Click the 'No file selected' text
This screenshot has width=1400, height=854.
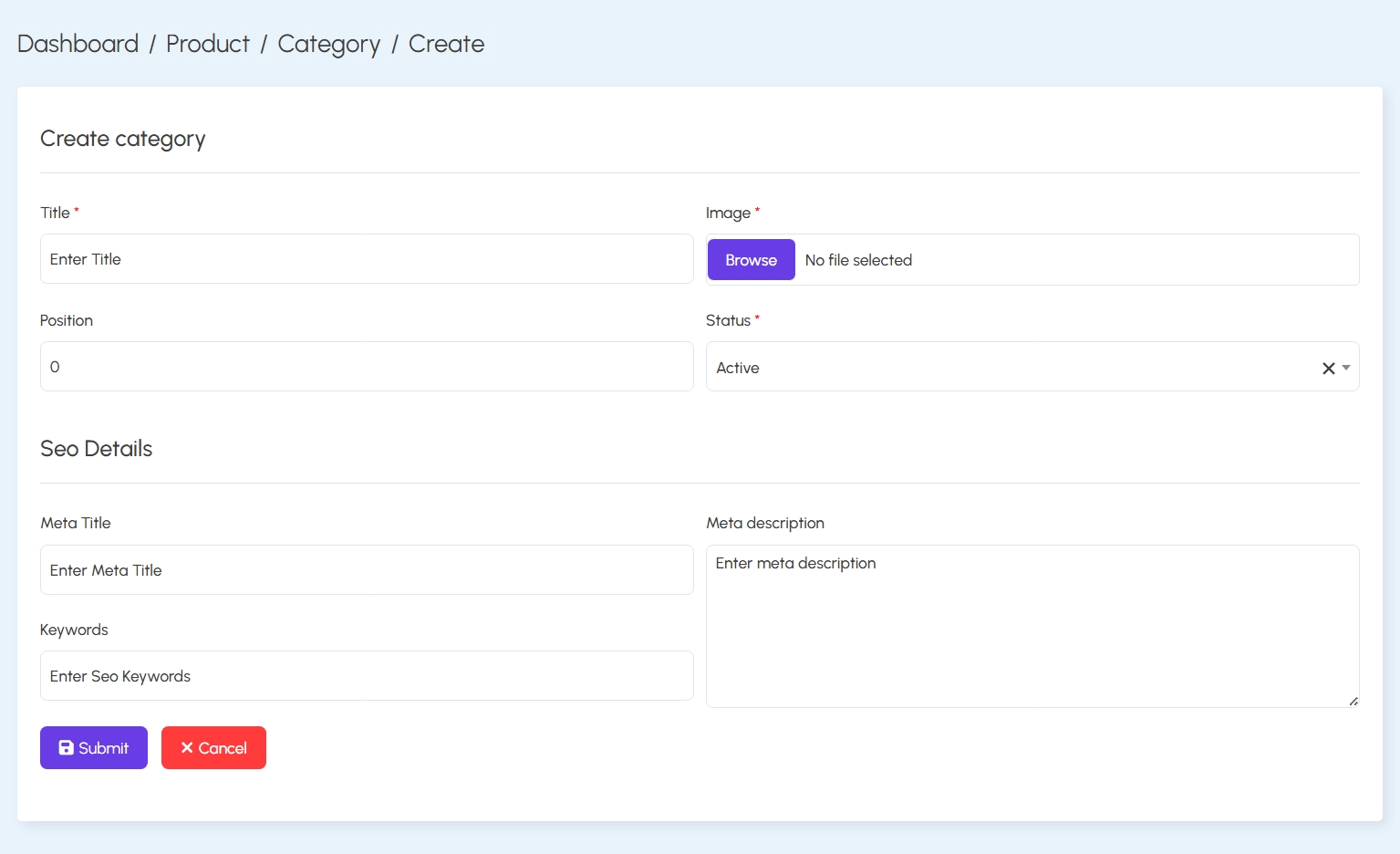tap(858, 260)
